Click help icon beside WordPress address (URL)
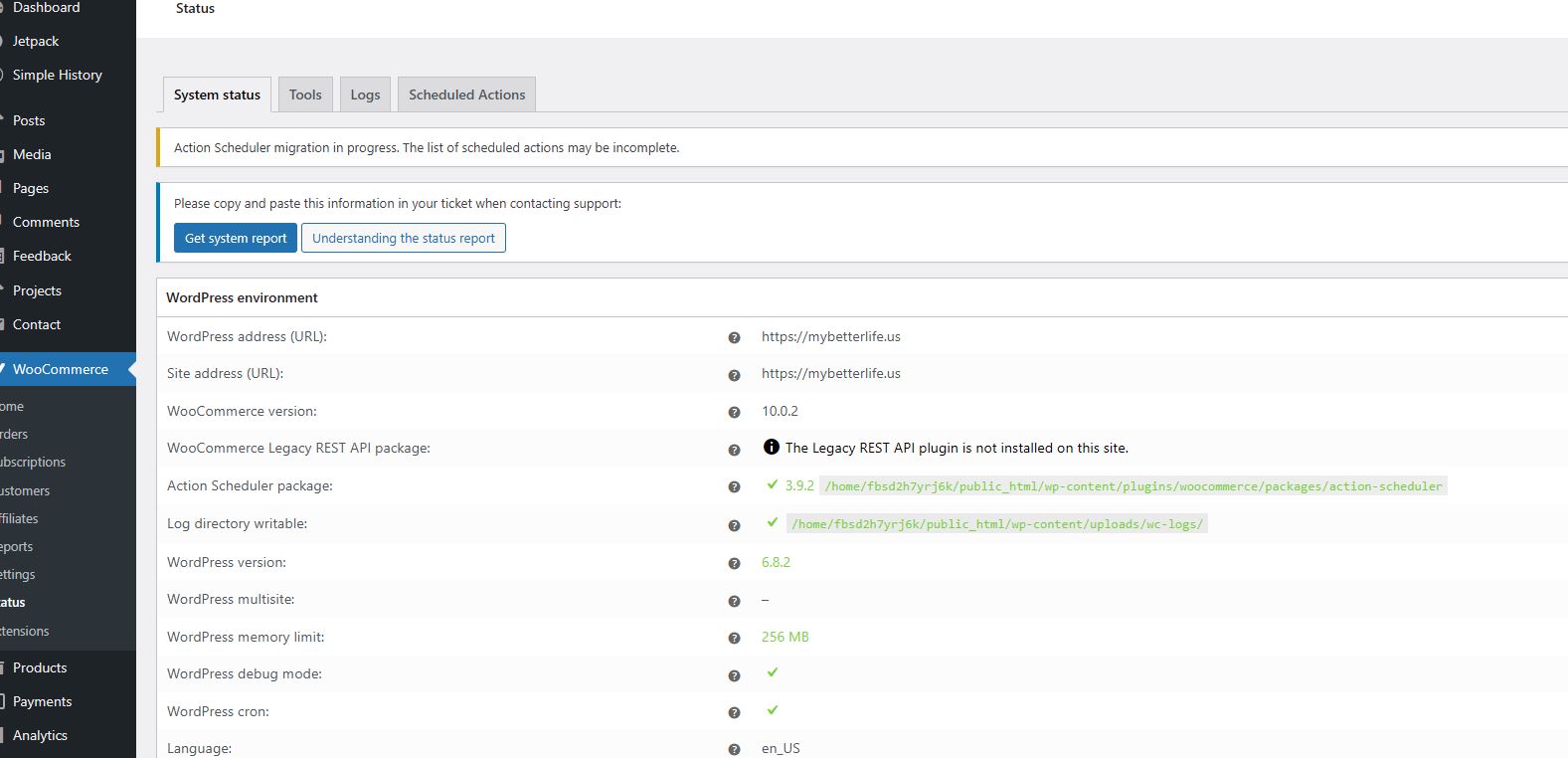 [734, 338]
